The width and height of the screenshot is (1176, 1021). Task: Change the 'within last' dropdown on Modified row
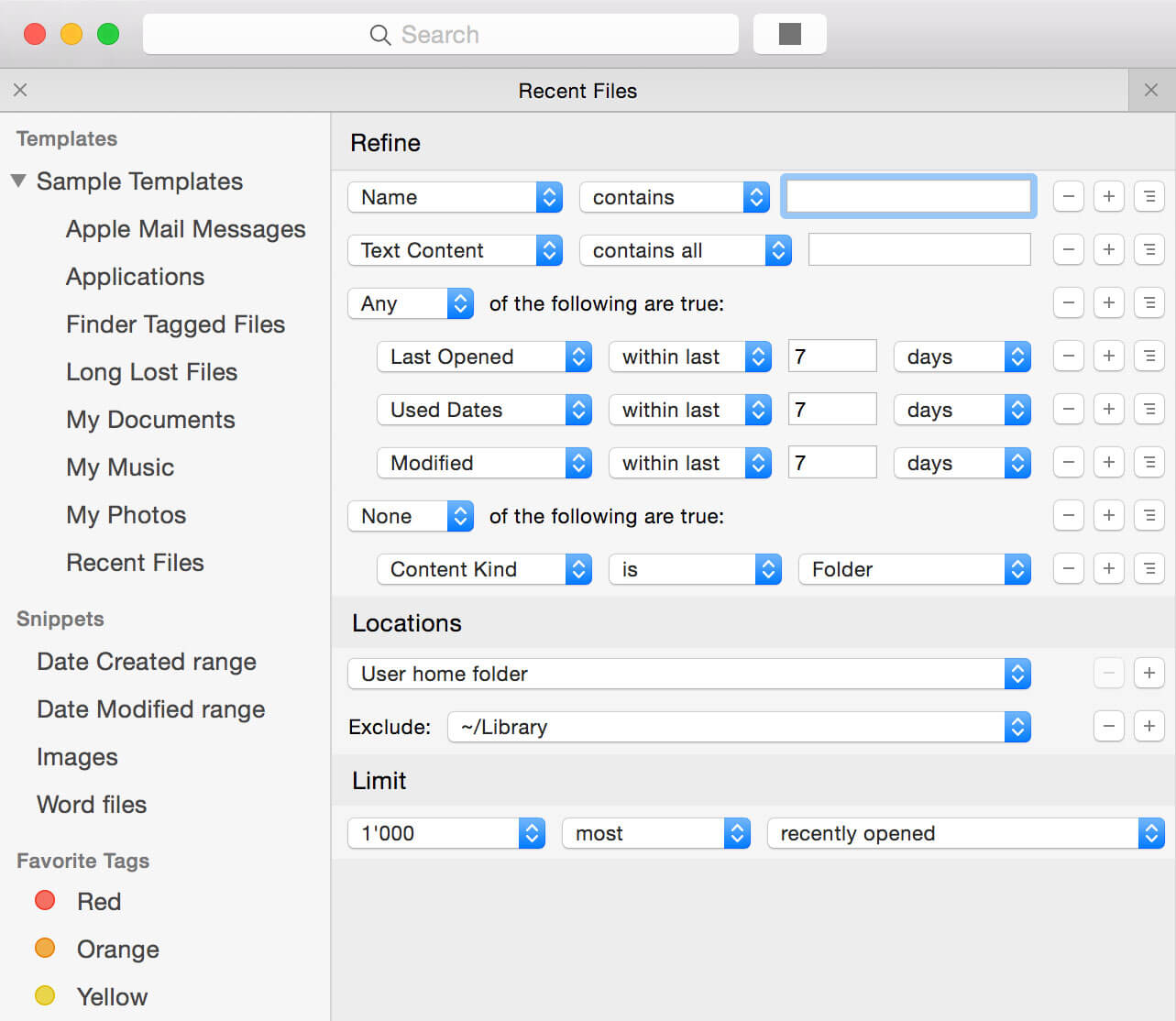point(689,463)
